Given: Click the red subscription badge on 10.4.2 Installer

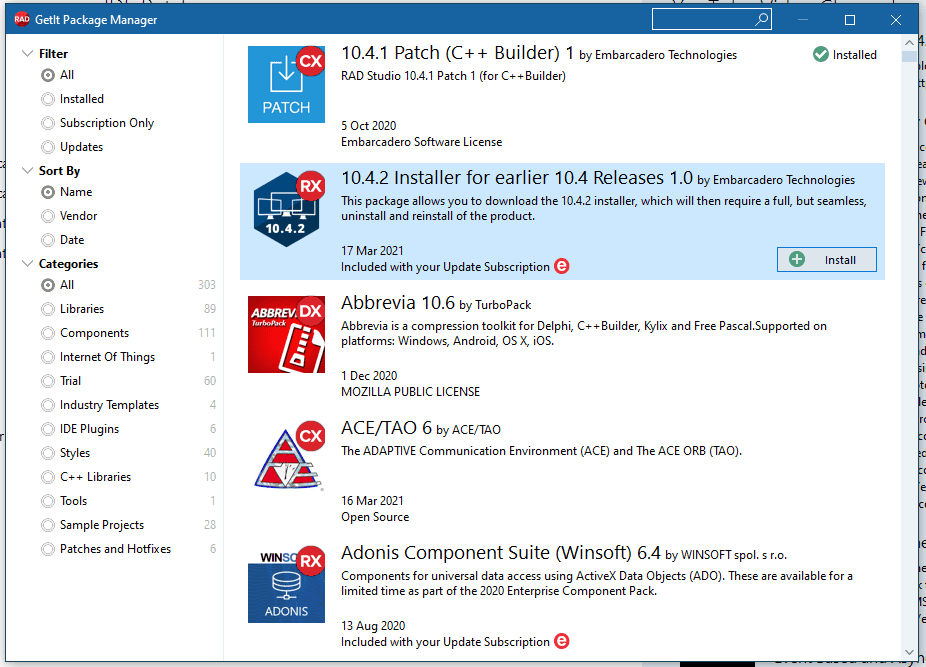Looking at the screenshot, I should [562, 266].
